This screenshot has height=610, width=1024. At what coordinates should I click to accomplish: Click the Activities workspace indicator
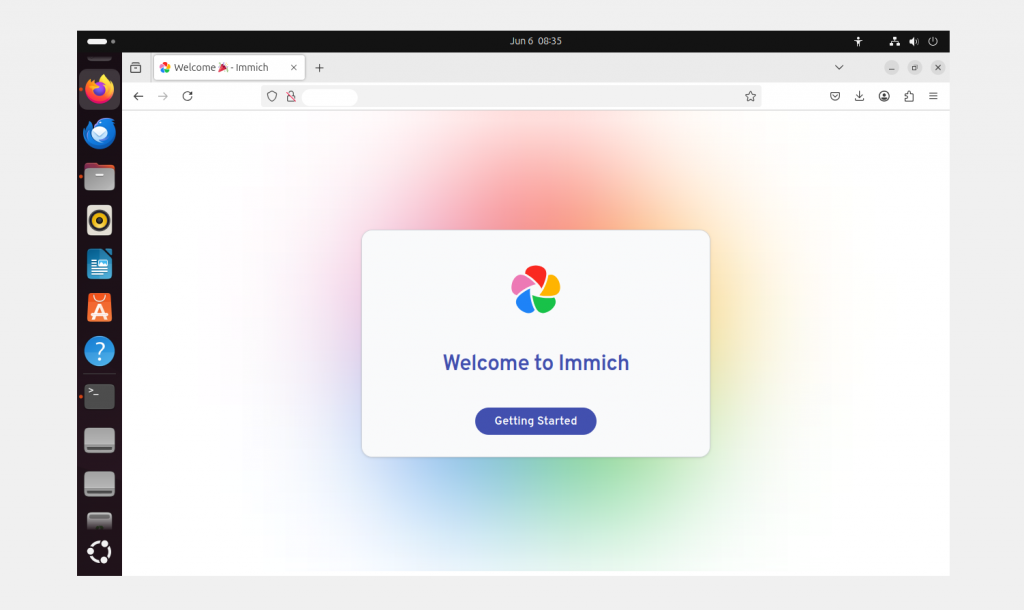pos(101,41)
